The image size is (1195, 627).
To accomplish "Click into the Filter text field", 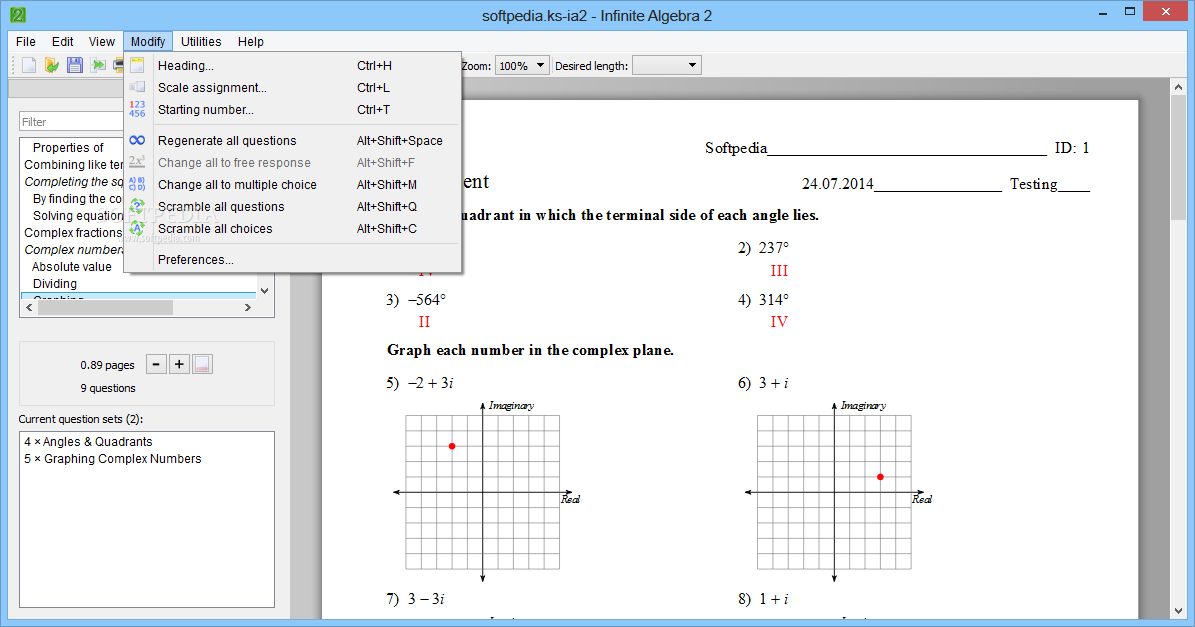I will coord(72,122).
